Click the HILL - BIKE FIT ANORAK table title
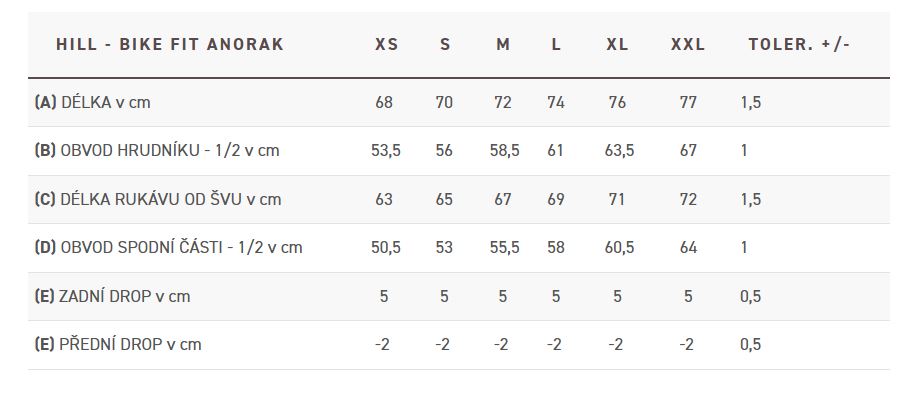The width and height of the screenshot is (904, 405). 170,44
